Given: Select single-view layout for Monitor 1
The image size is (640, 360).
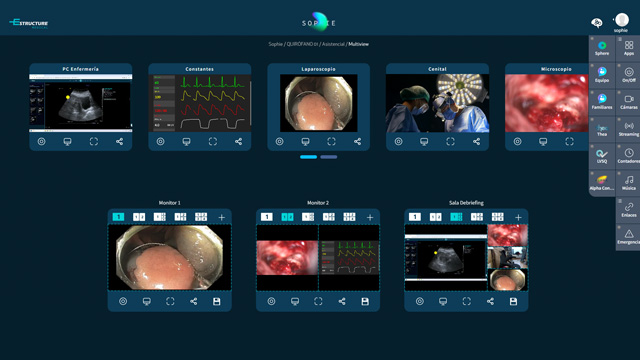Looking at the screenshot, I should coord(118,217).
